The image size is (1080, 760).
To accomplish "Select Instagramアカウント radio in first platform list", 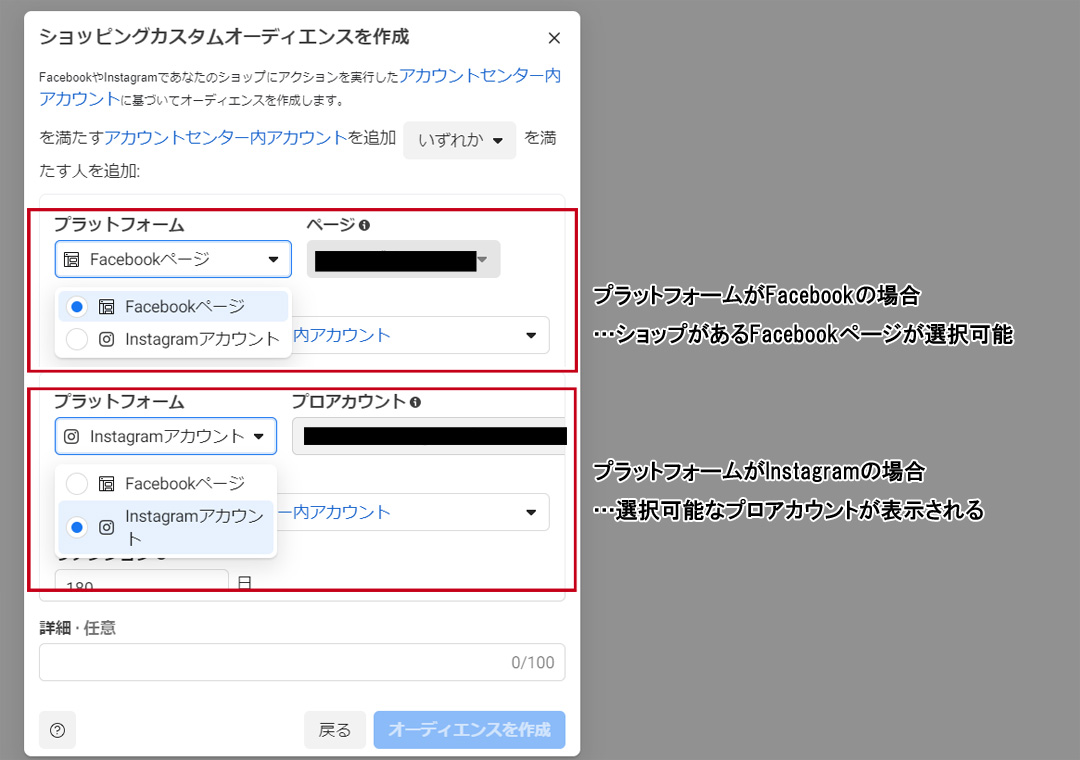I will pyautogui.click(x=77, y=340).
